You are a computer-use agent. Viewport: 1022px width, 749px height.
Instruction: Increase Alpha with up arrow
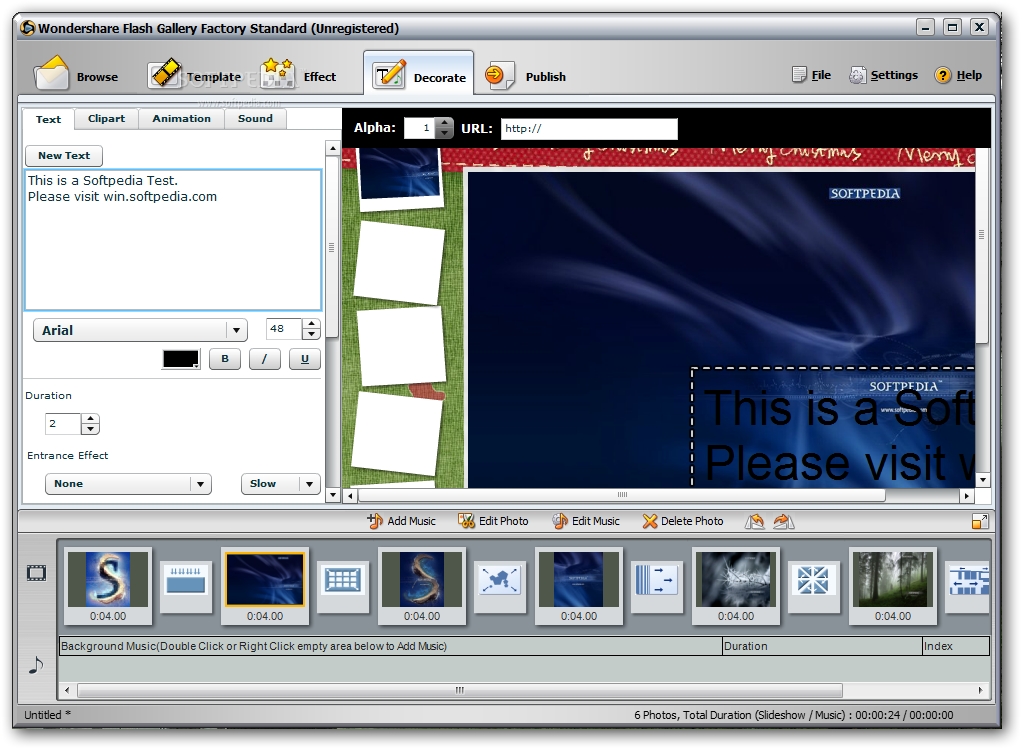(445, 123)
